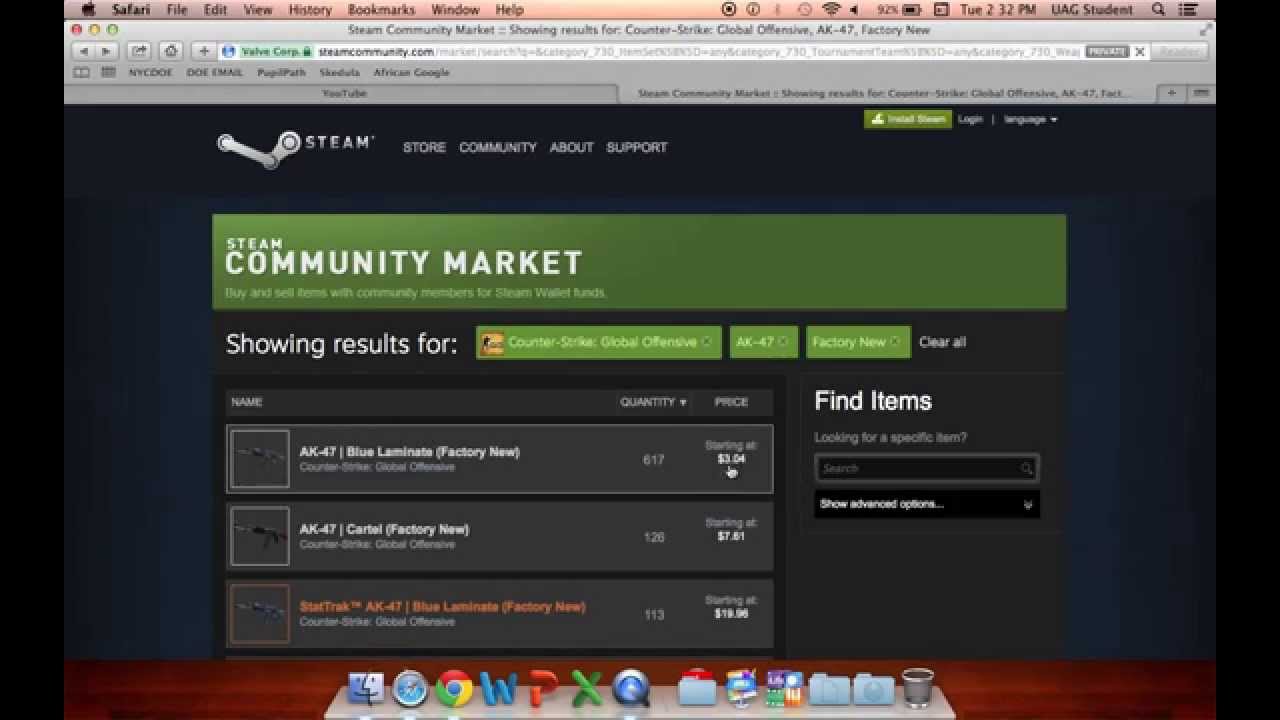
Task: Open the STORE navigation link
Action: 424,147
